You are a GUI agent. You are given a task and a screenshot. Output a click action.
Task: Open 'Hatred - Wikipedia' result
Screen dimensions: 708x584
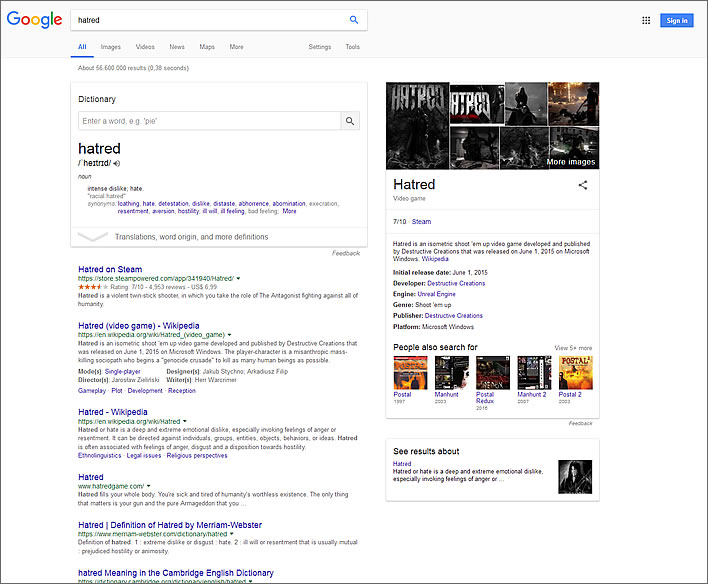[x=113, y=412]
